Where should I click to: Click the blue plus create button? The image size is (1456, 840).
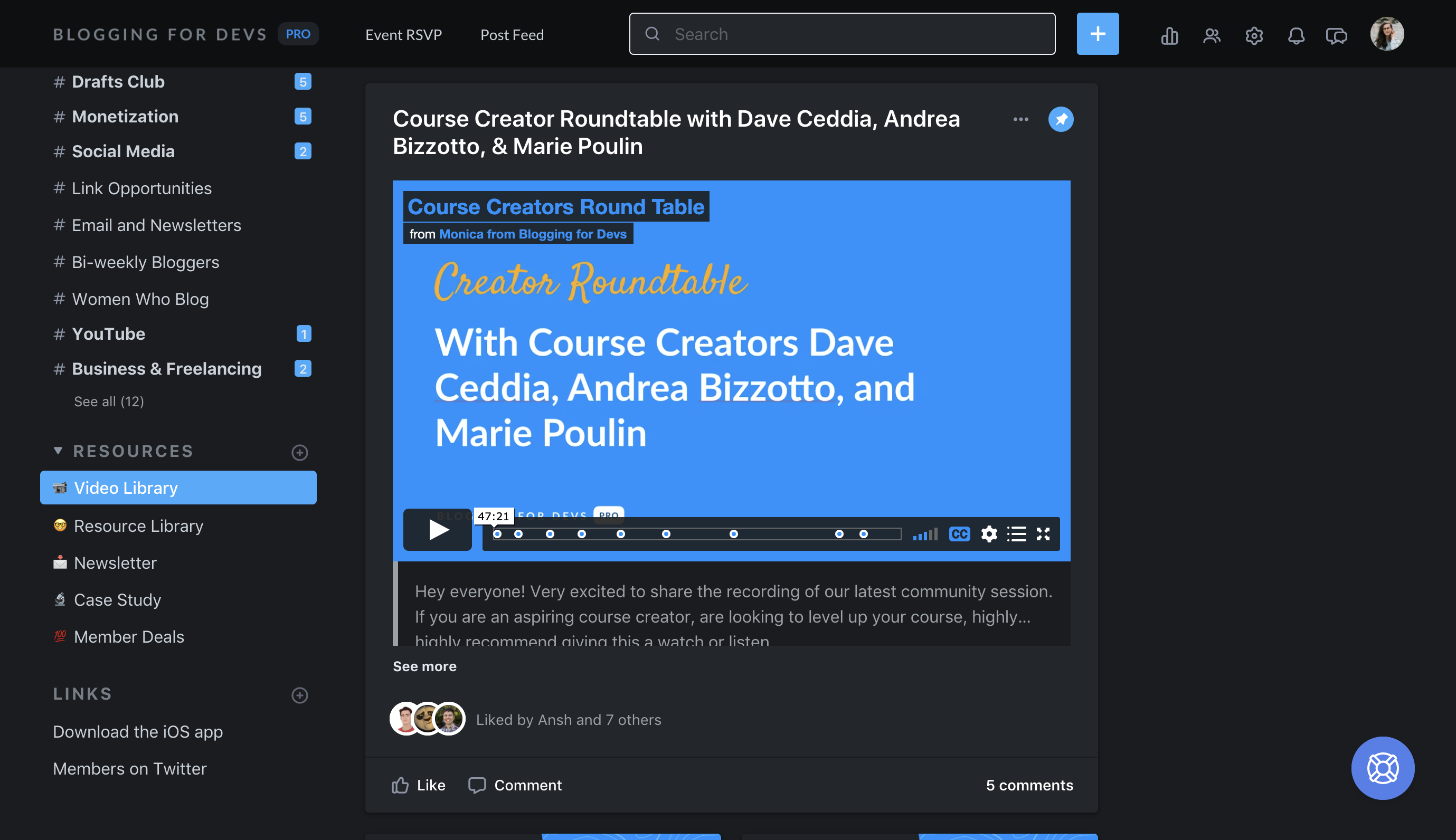(x=1097, y=34)
